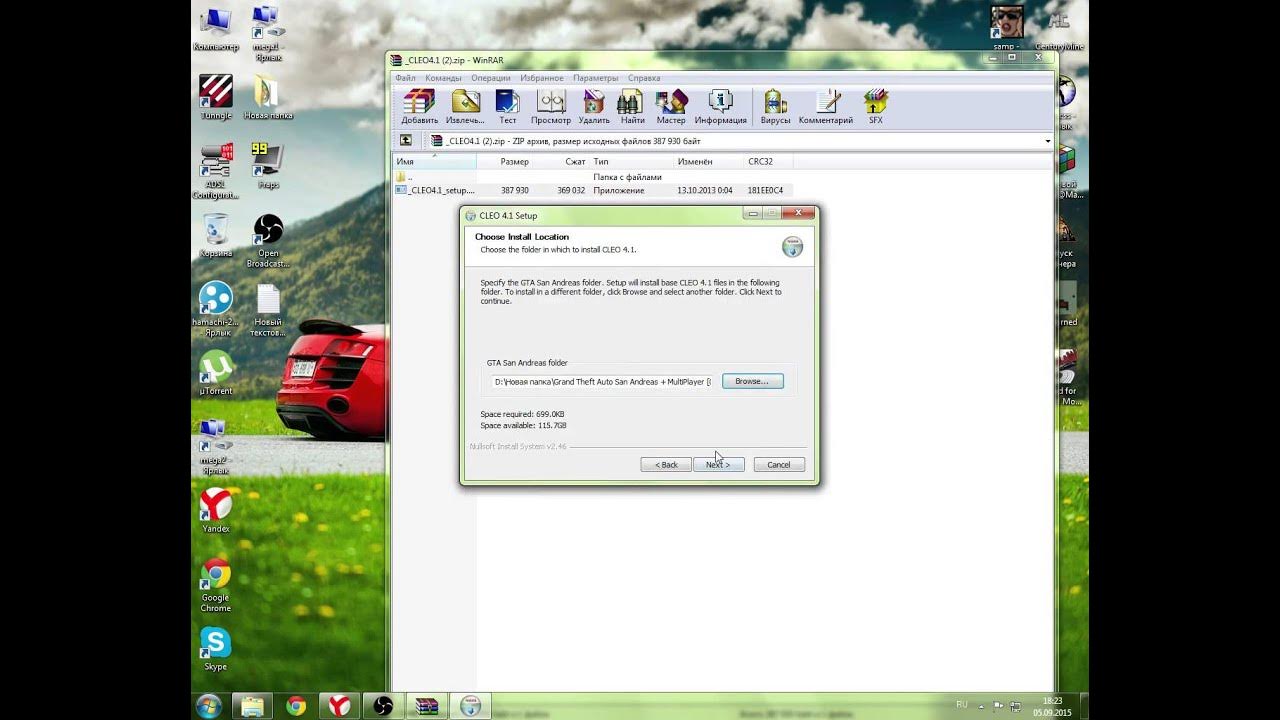
Task: Select the Skype desktop icon
Action: (x=216, y=649)
